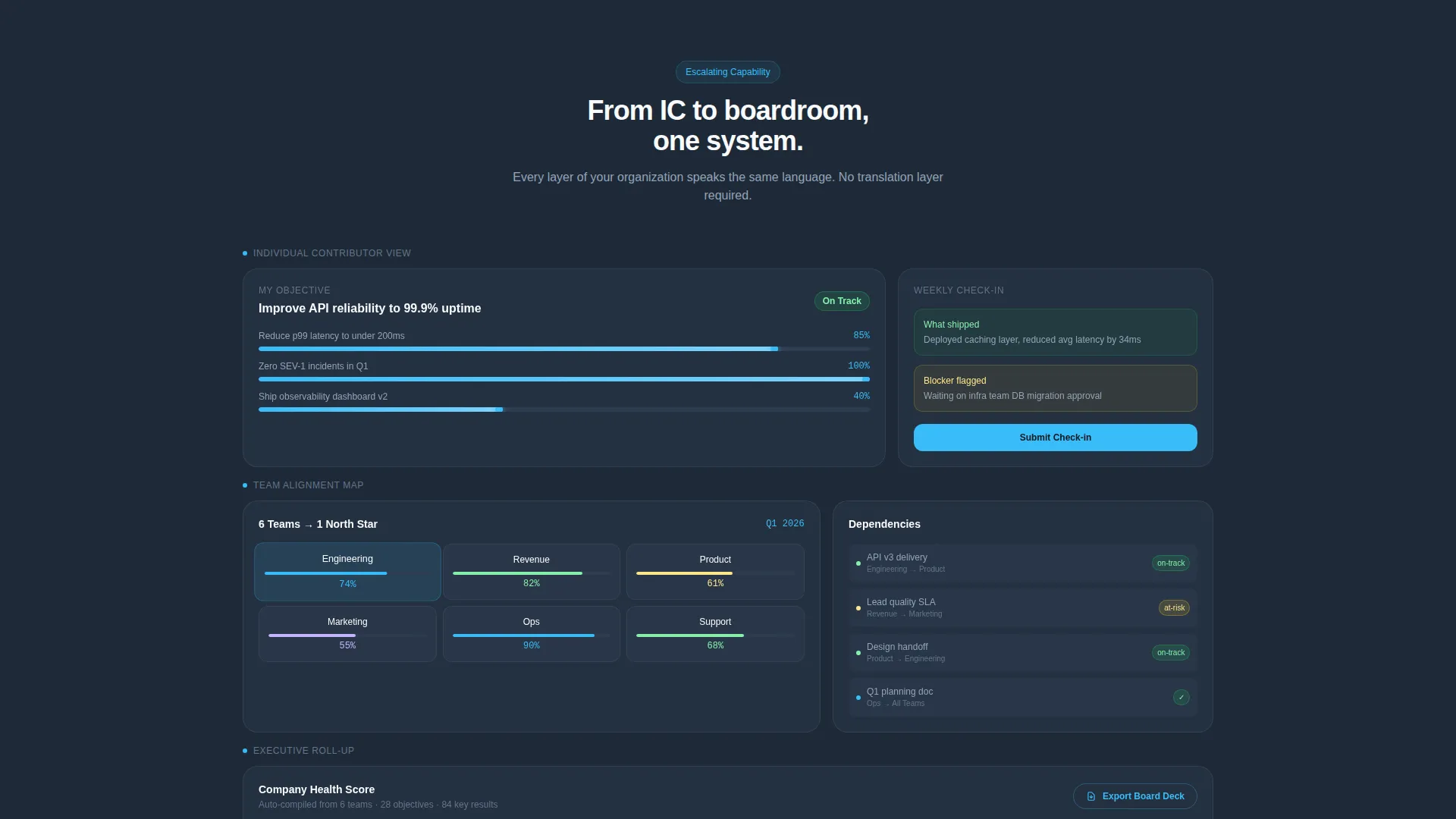Click the What shipped check-in card

coord(1055,332)
